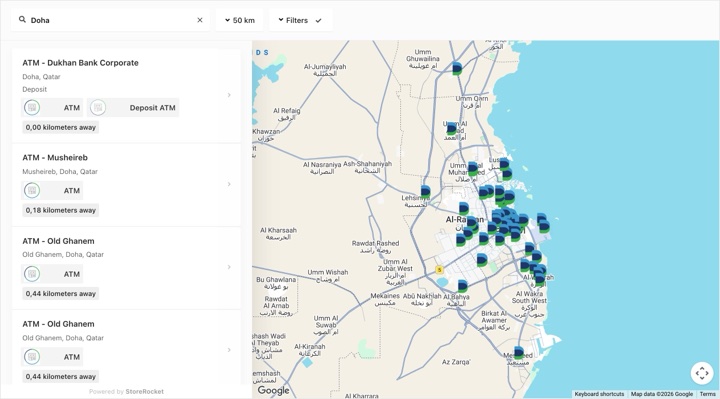
Task: Open ATM - Musheireb listing
Action: coord(126,185)
